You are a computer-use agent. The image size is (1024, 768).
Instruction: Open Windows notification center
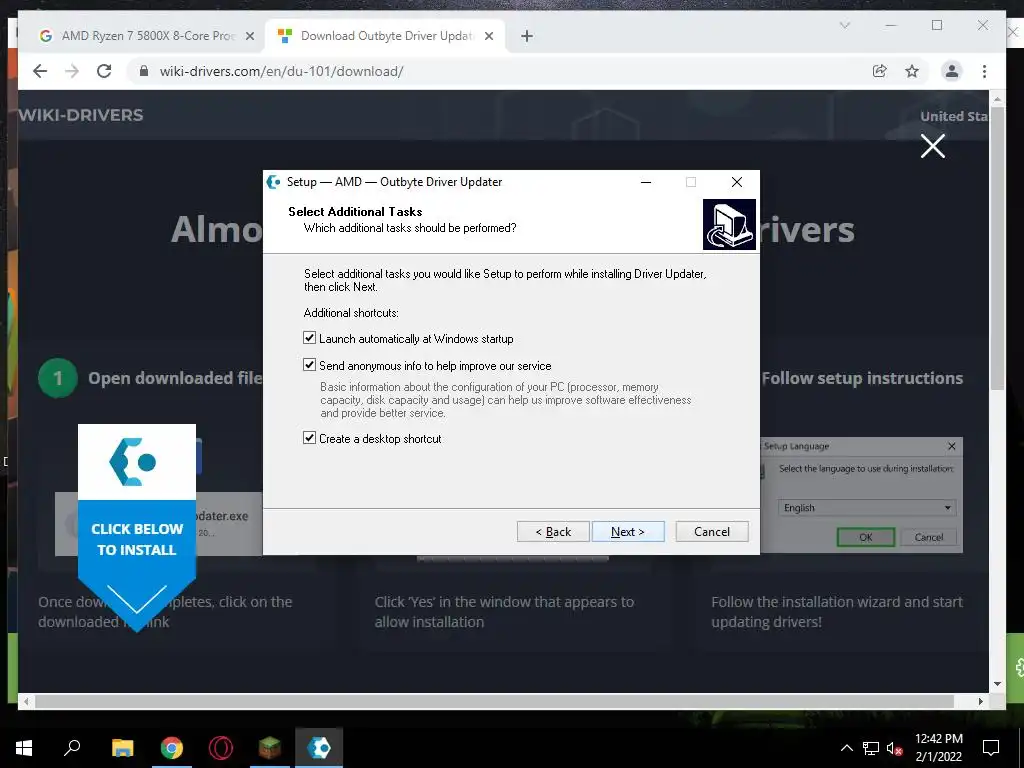[991, 748]
